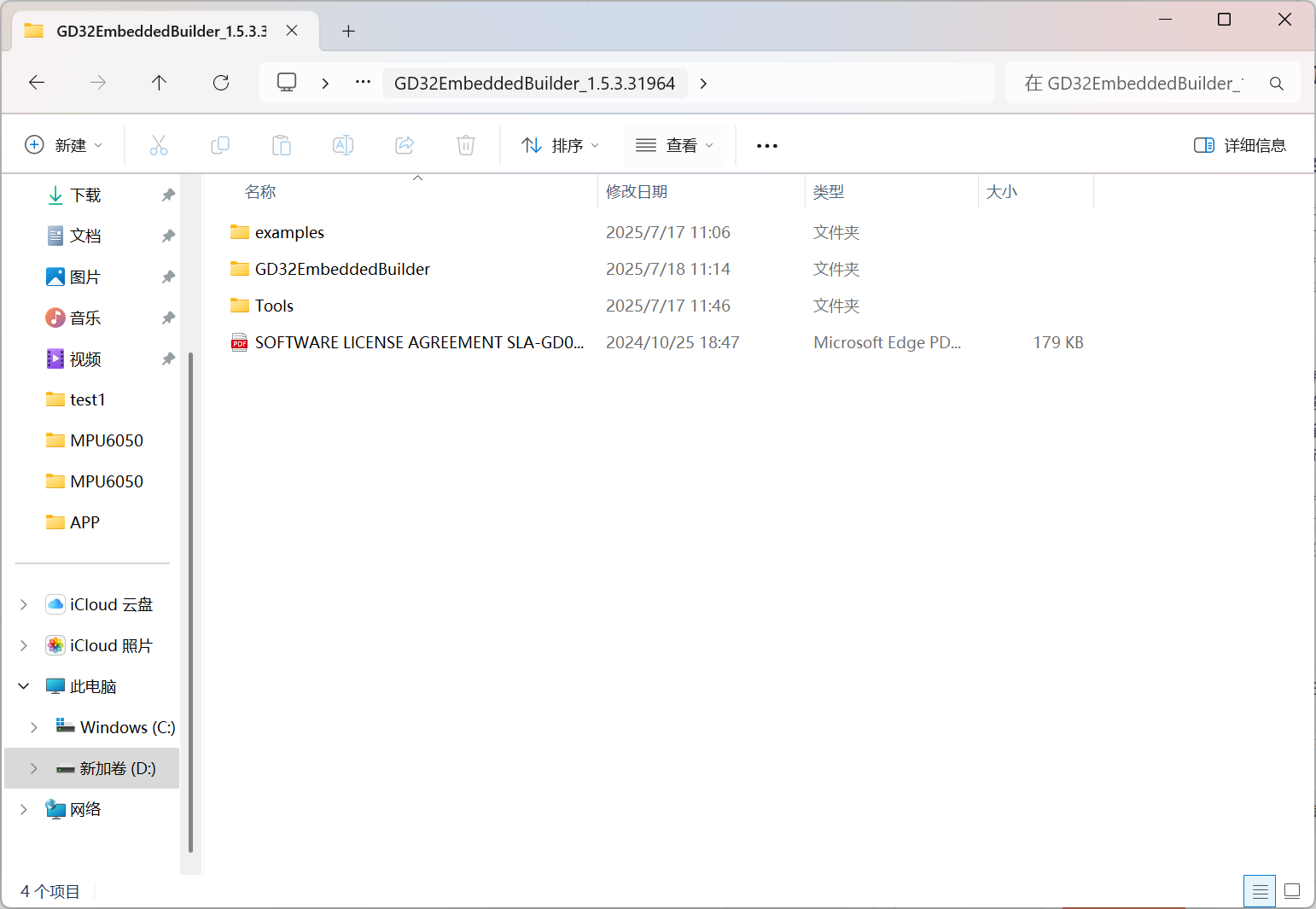Image resolution: width=1316 pixels, height=909 pixels.
Task: Open the 排序 sort dropdown
Action: (x=561, y=145)
